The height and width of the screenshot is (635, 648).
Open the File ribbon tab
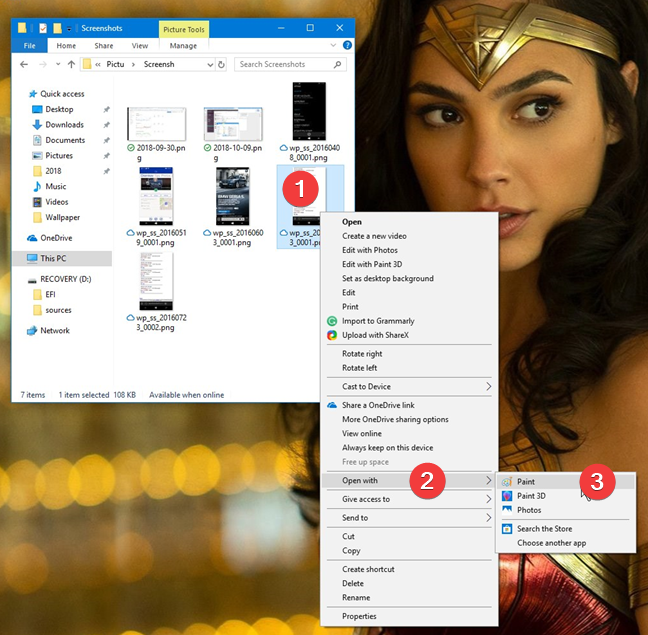tap(29, 45)
